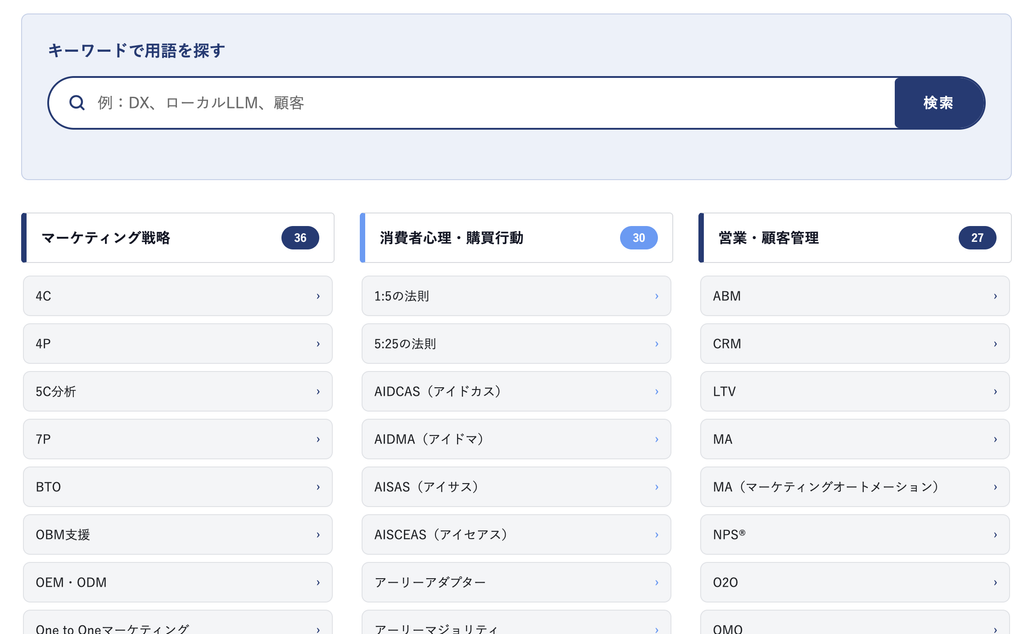
Task: Focus the keyword search input field
Action: click(x=472, y=103)
